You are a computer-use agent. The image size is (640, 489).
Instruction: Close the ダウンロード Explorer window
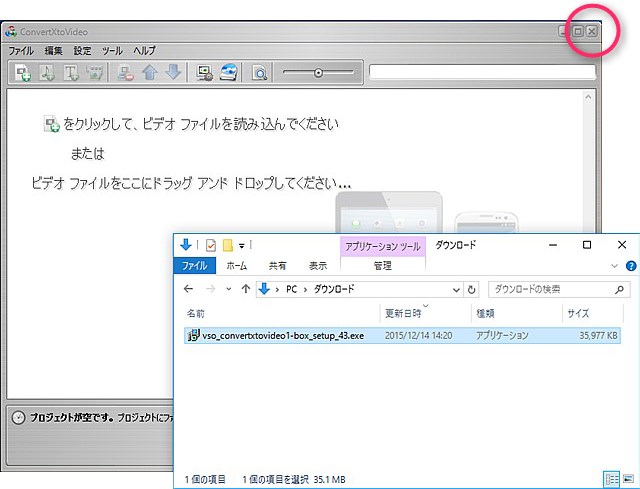point(622,244)
